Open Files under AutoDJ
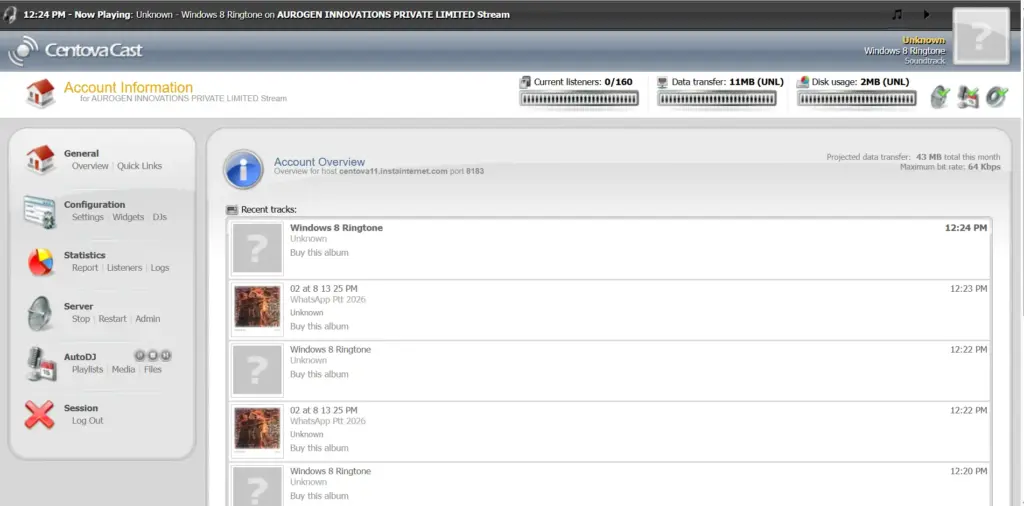Viewport: 1024px width, 506px height. point(153,370)
